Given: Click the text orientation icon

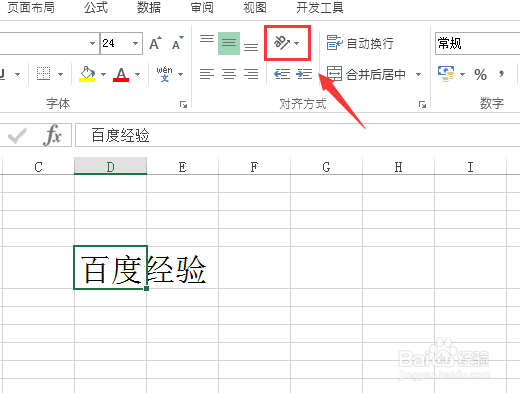Looking at the screenshot, I should pyautogui.click(x=282, y=43).
